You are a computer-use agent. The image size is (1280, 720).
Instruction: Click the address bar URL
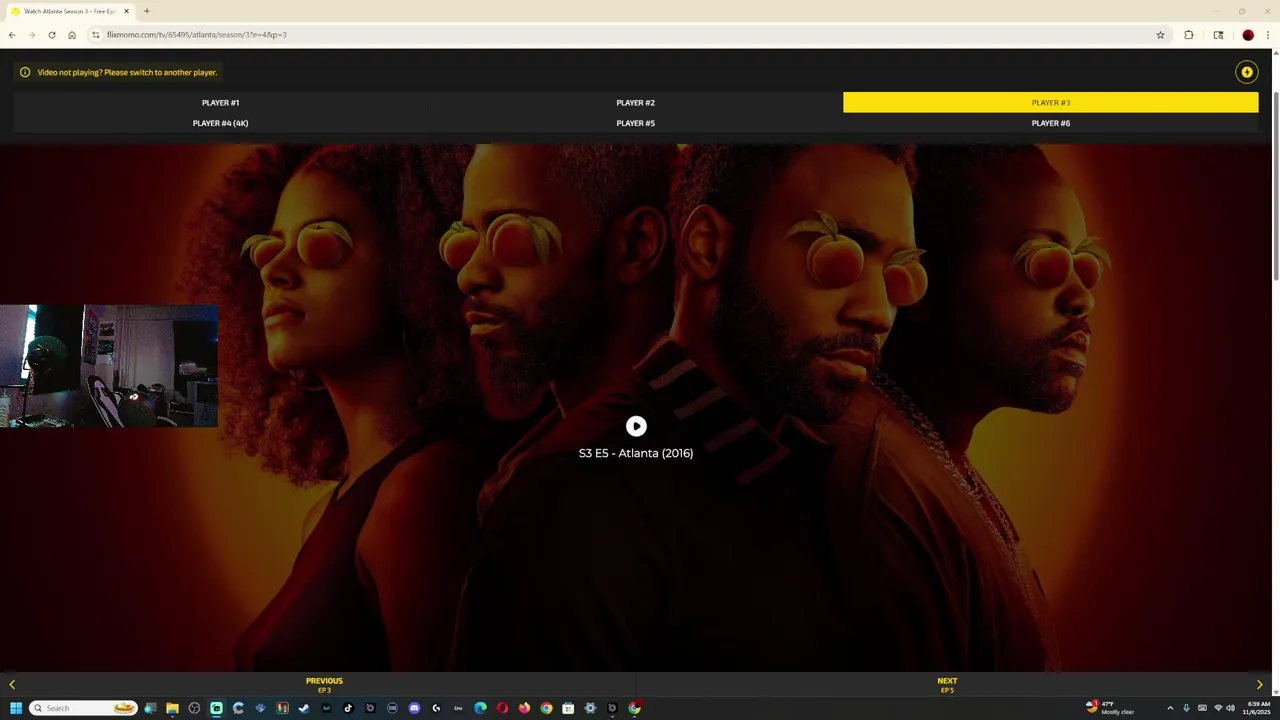197,35
